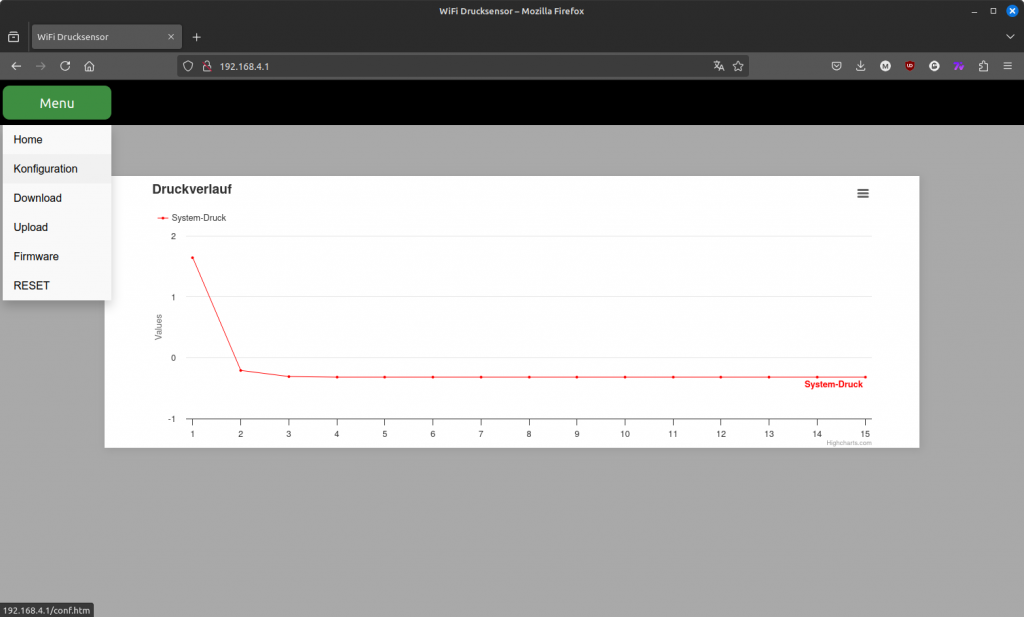
Task: Select Konfiguration from the menu
Action: point(46,169)
